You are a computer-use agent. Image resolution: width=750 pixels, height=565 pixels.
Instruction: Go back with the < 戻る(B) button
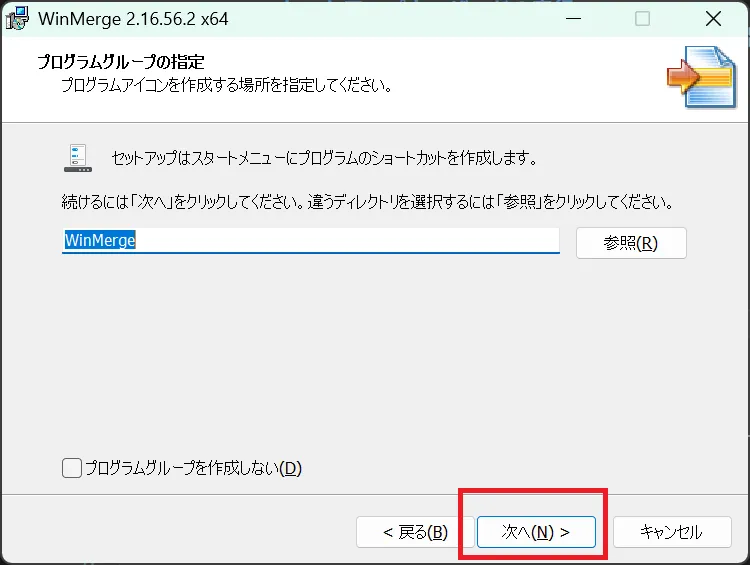[415, 532]
